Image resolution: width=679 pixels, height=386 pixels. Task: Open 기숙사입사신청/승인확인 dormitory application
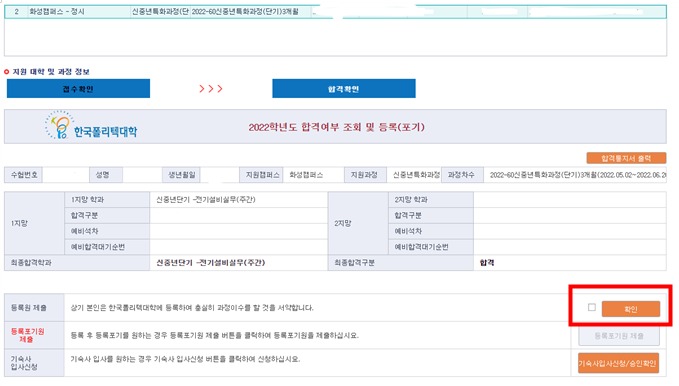click(x=618, y=363)
